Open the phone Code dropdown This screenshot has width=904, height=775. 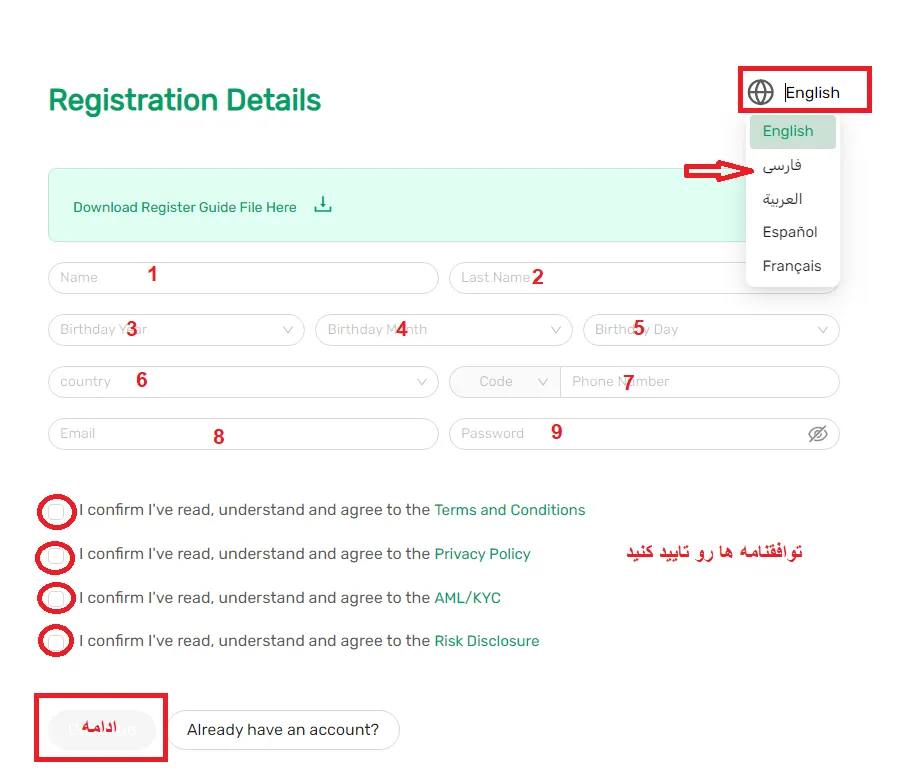pos(505,382)
